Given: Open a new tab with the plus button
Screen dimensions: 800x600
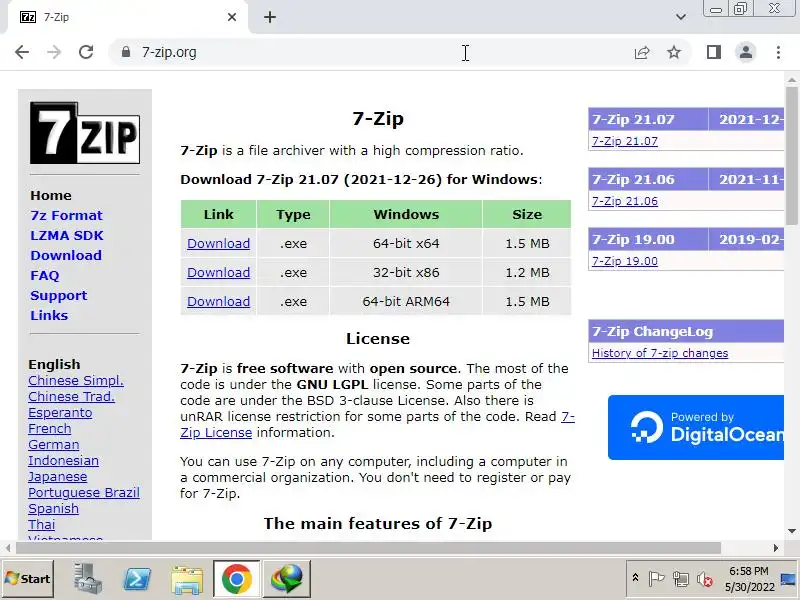Looking at the screenshot, I should pyautogui.click(x=270, y=17).
